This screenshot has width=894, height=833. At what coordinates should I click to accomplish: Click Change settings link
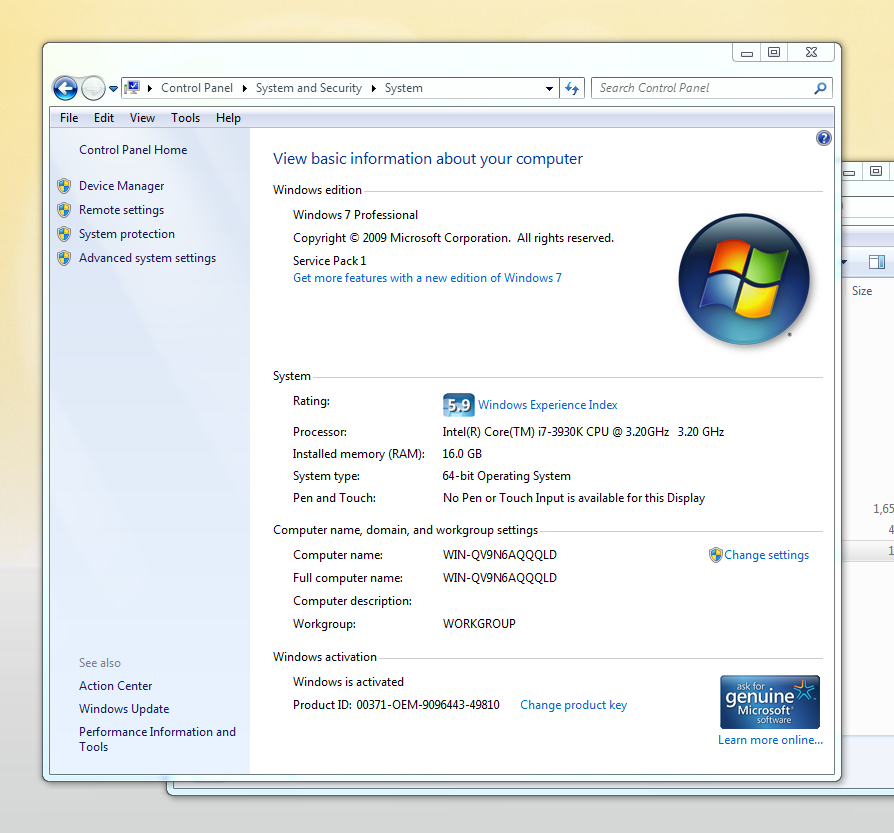pyautogui.click(x=766, y=555)
